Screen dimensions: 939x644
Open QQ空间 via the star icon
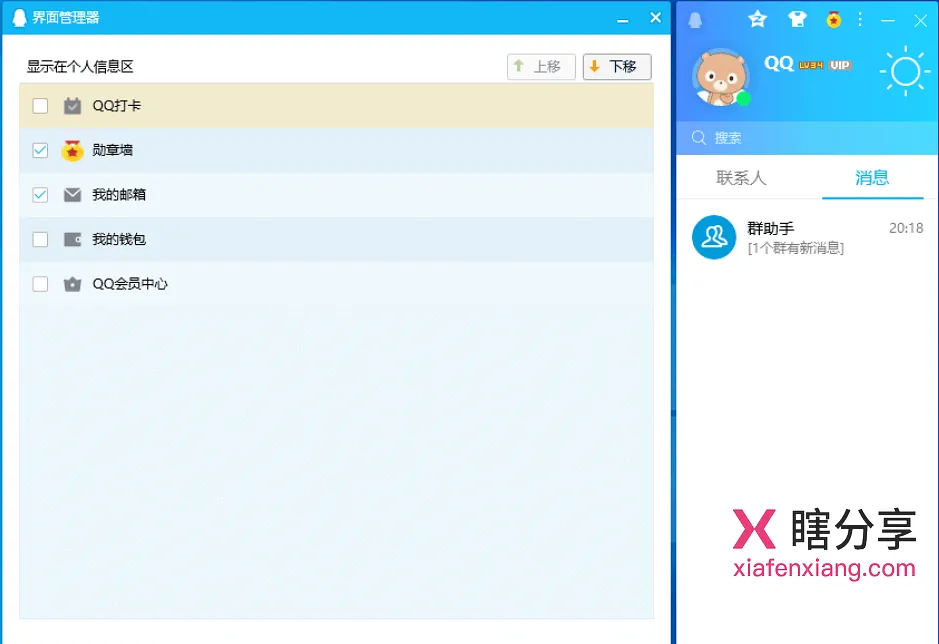pos(758,19)
